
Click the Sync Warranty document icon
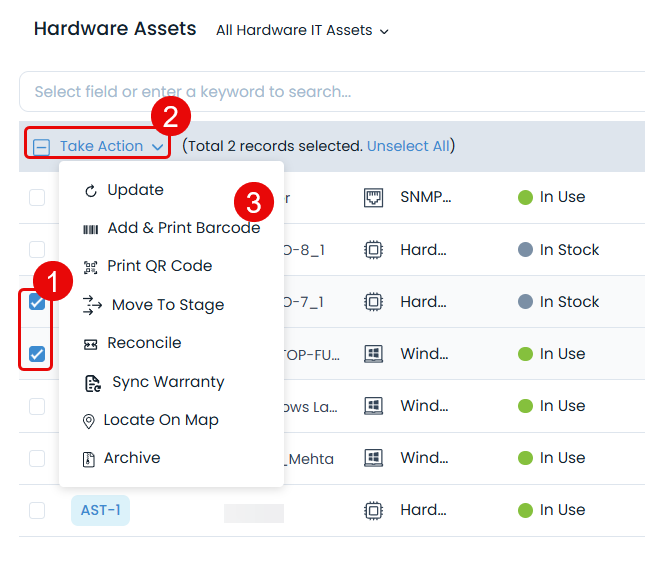point(93,382)
